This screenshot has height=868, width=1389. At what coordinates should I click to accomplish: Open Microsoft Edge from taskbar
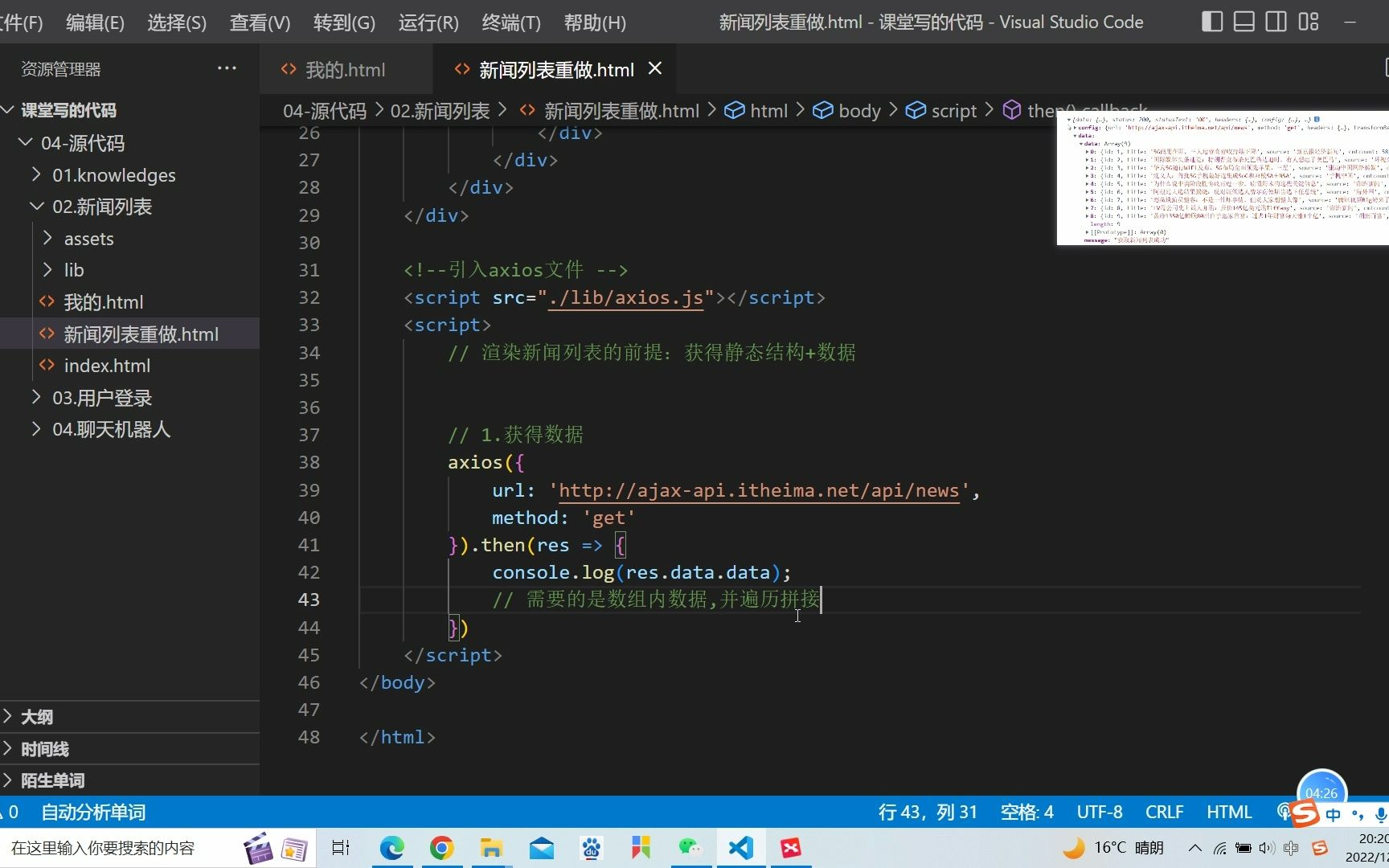(x=391, y=848)
